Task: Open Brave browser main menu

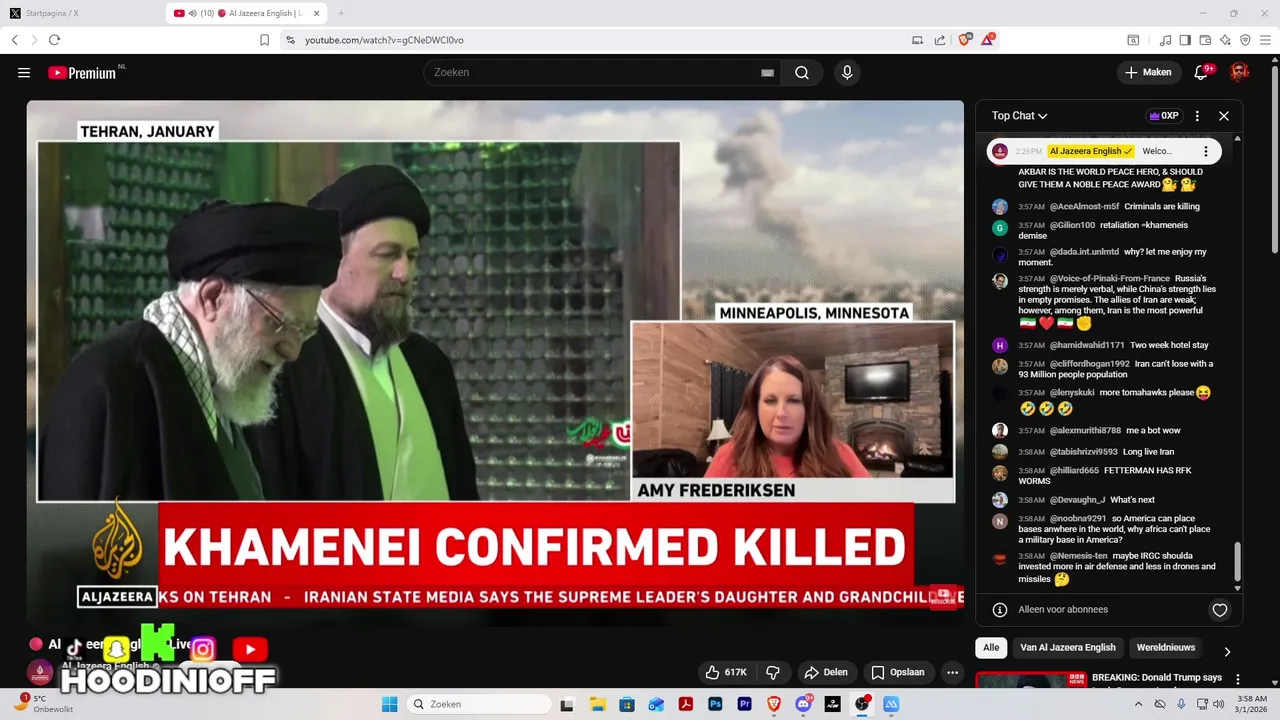Action: click(1265, 40)
